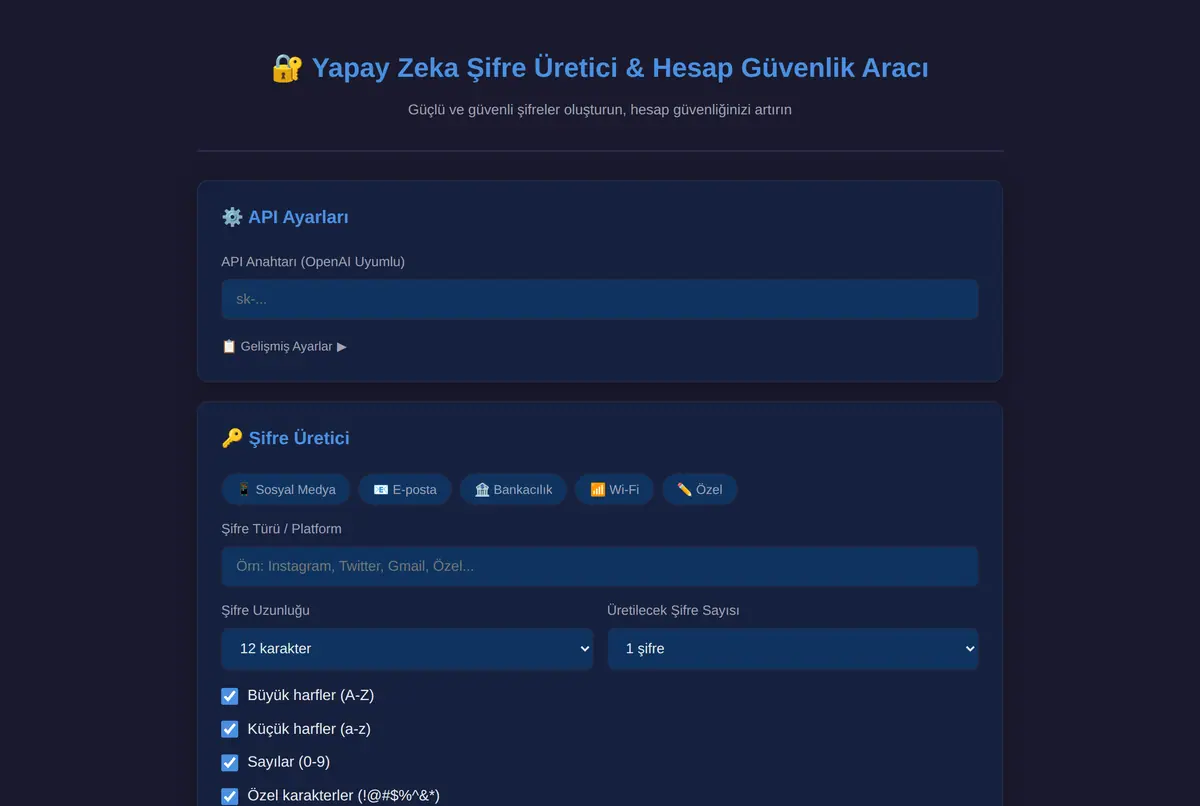Image resolution: width=1200 pixels, height=806 pixels.
Task: Choose the Özel preset
Action: pyautogui.click(x=699, y=489)
